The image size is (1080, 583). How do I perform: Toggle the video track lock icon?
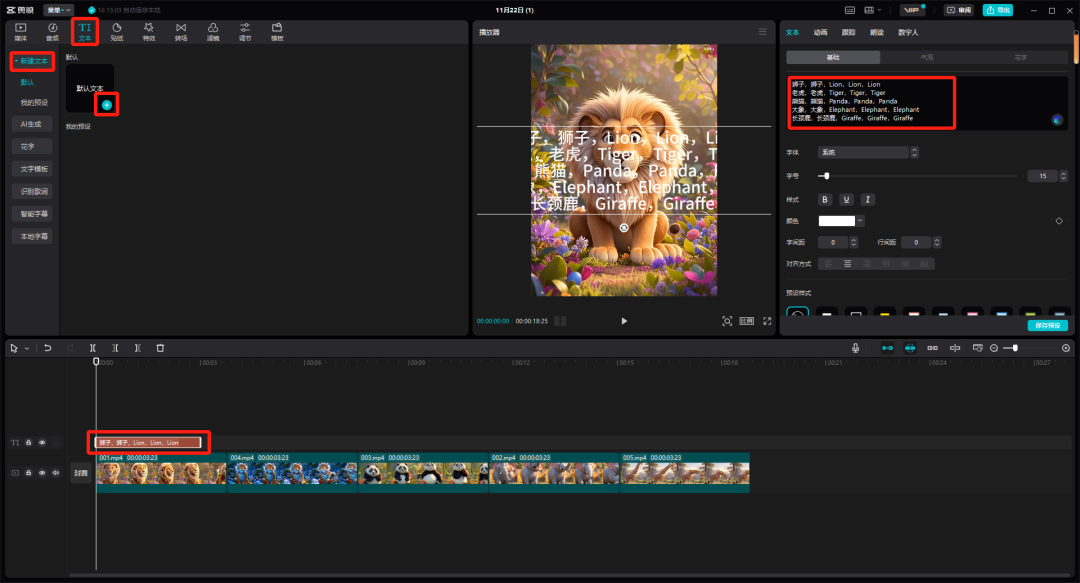[x=28, y=473]
